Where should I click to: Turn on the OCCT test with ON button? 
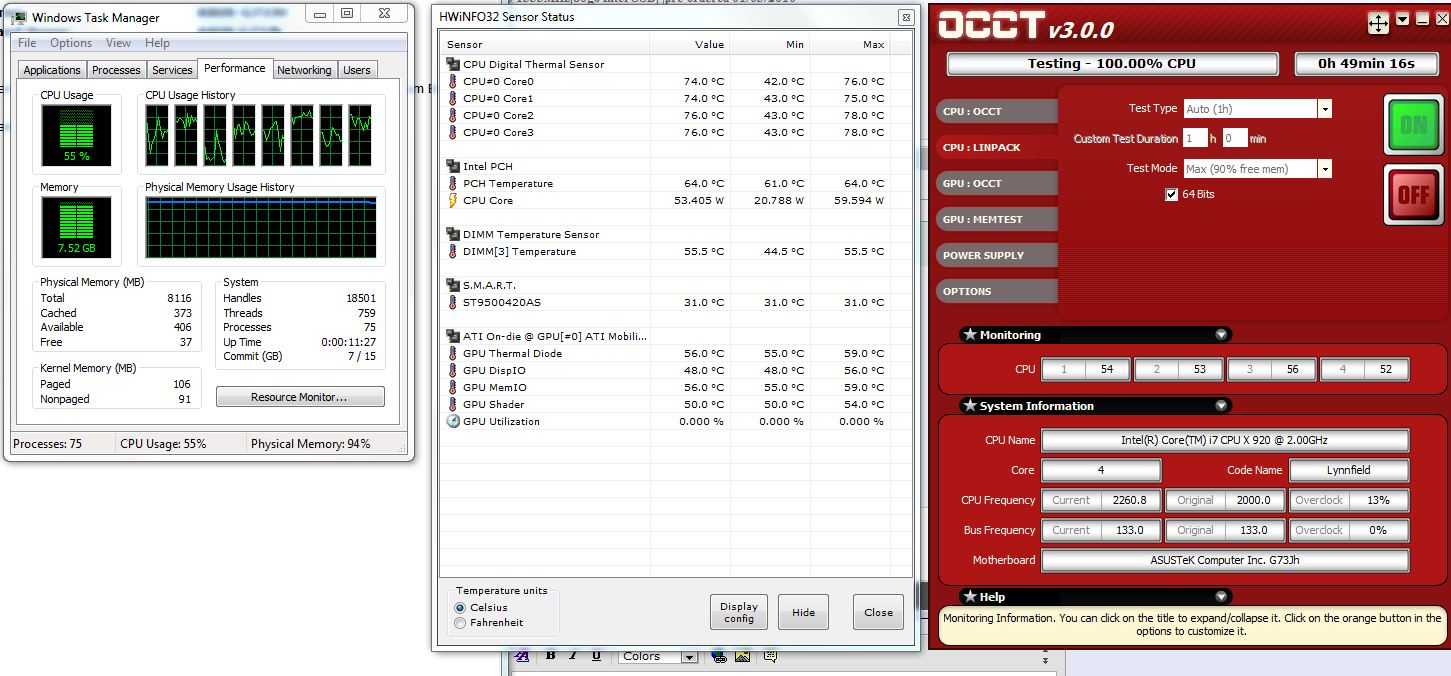1413,125
